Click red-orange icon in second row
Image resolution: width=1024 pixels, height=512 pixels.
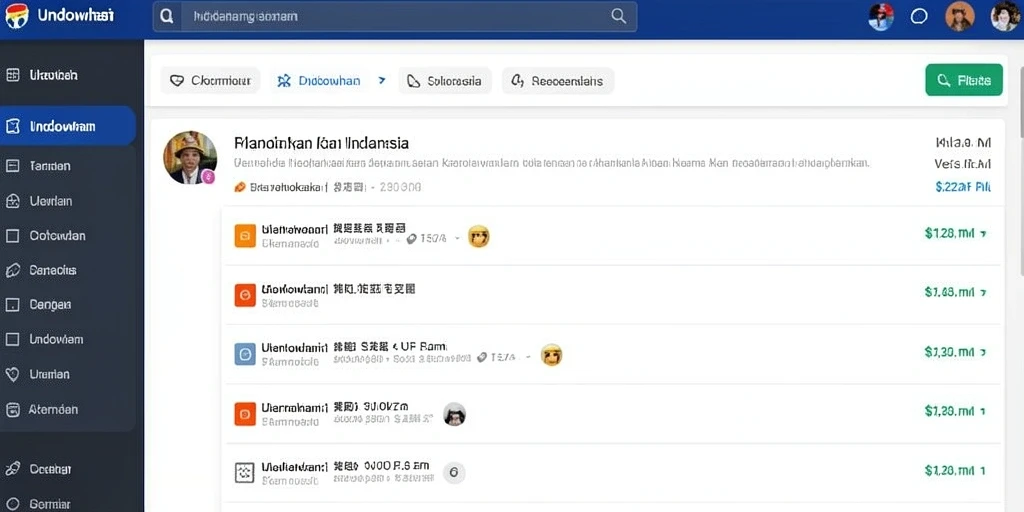click(x=245, y=295)
